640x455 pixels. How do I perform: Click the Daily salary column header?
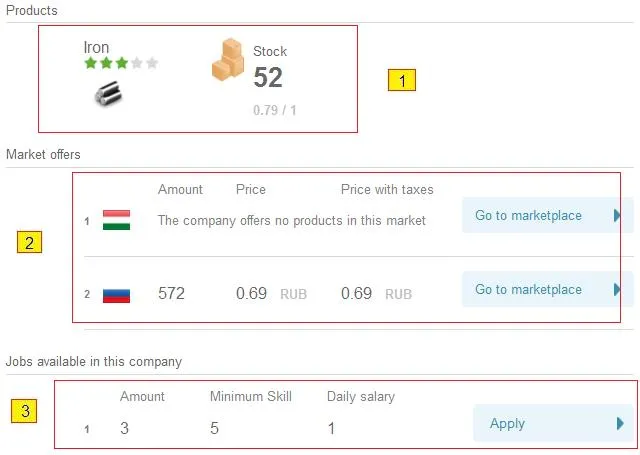coord(360,396)
